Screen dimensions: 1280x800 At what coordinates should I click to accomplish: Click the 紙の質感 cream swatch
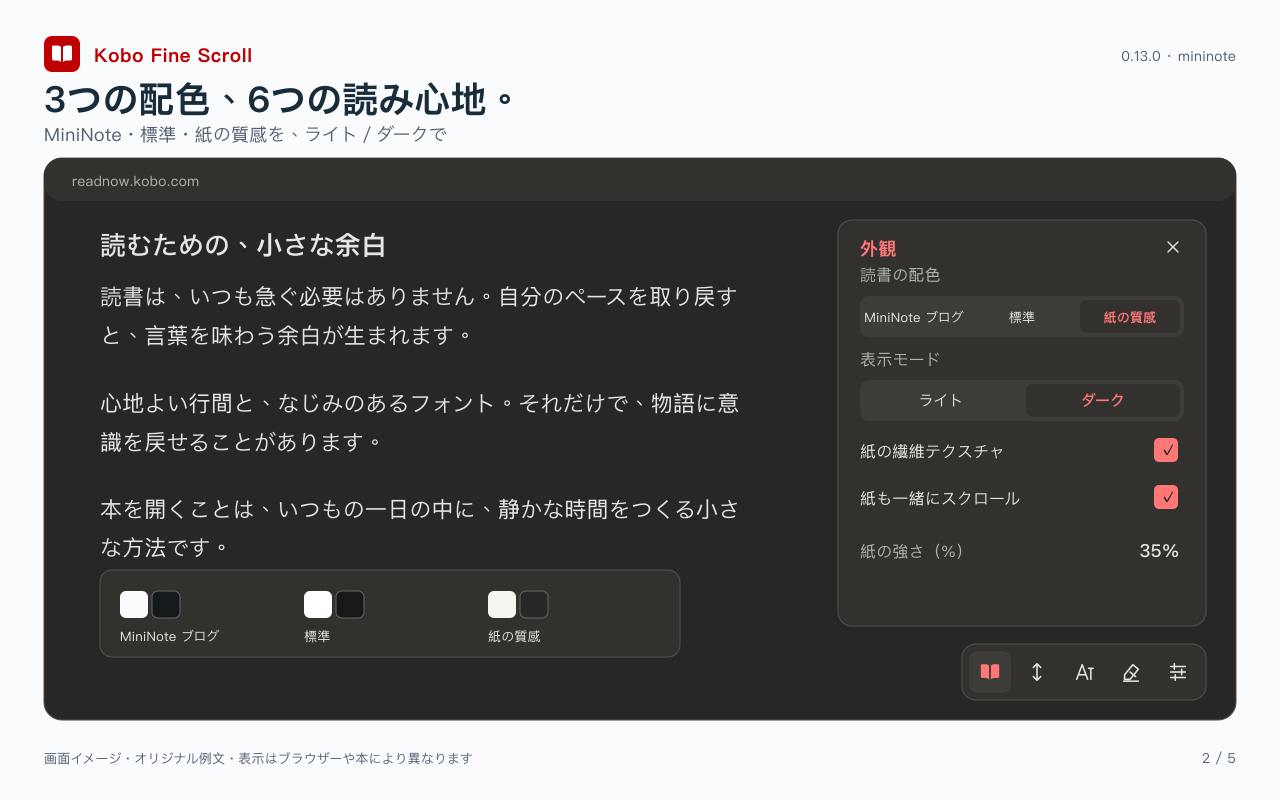tap(502, 605)
